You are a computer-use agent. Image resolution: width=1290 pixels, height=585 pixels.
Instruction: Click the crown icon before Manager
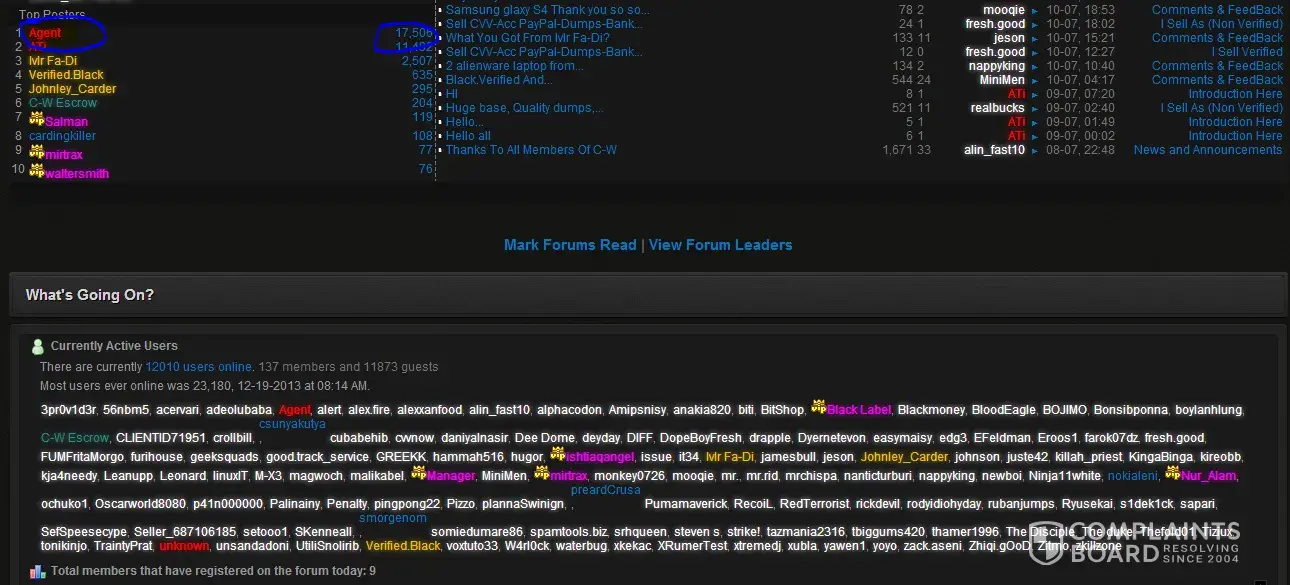(x=418, y=473)
